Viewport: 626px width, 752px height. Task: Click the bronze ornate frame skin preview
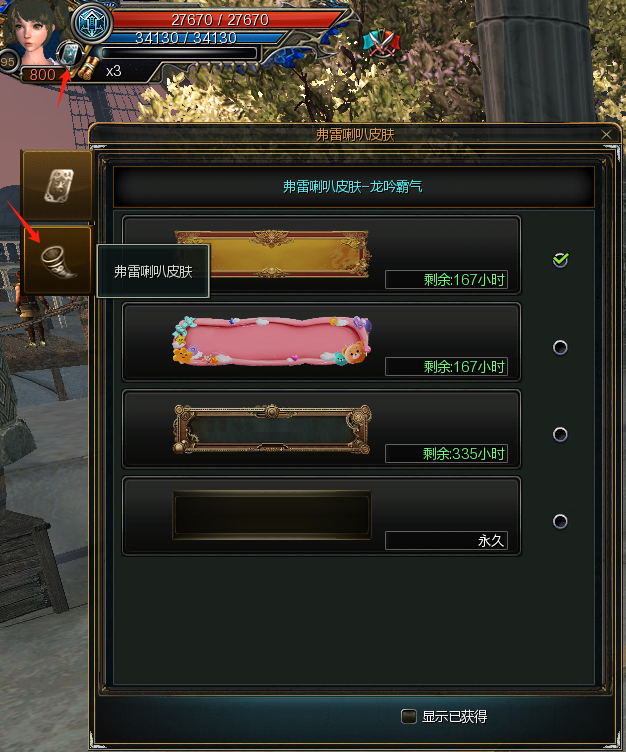pyautogui.click(x=272, y=429)
